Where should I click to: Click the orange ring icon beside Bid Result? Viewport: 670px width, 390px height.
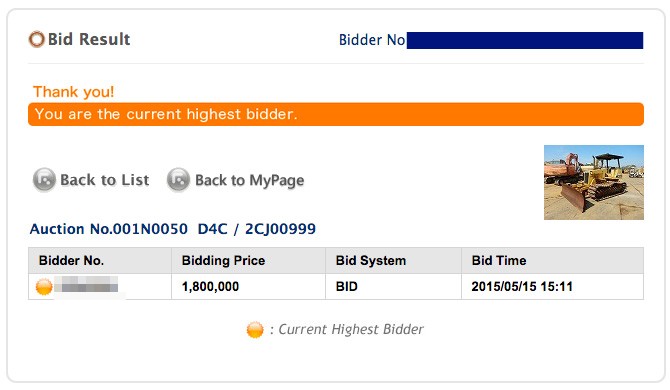(37, 39)
